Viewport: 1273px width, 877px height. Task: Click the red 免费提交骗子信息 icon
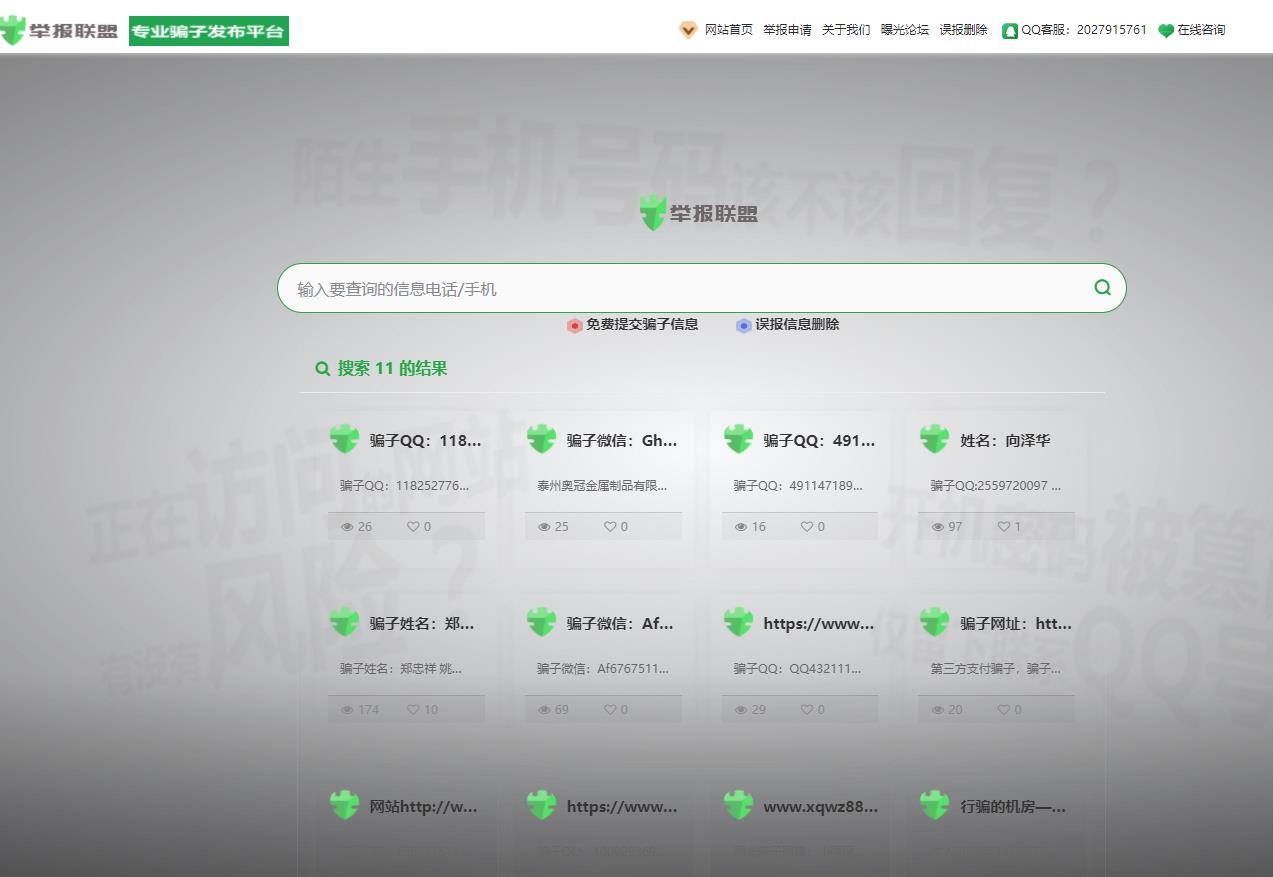tap(574, 325)
